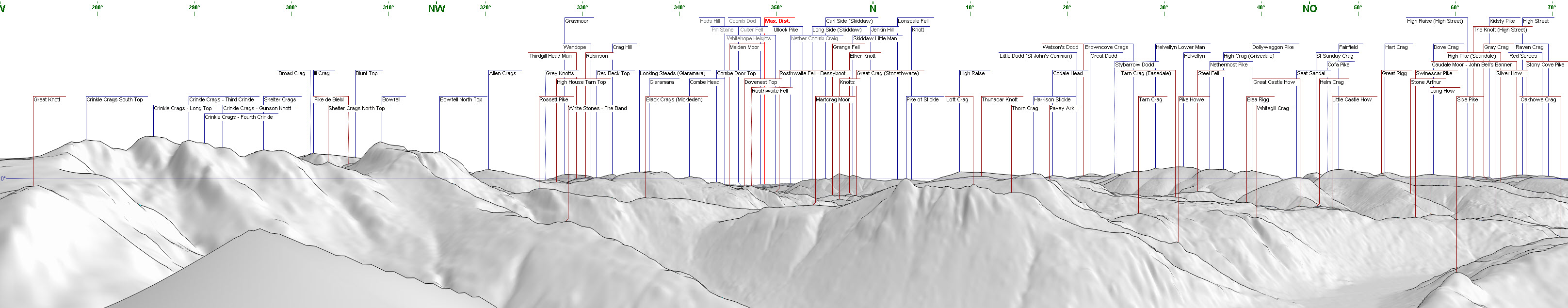Select the Helvellyn peak label
Viewport: 1568px width, 308px height.
[x=1194, y=55]
